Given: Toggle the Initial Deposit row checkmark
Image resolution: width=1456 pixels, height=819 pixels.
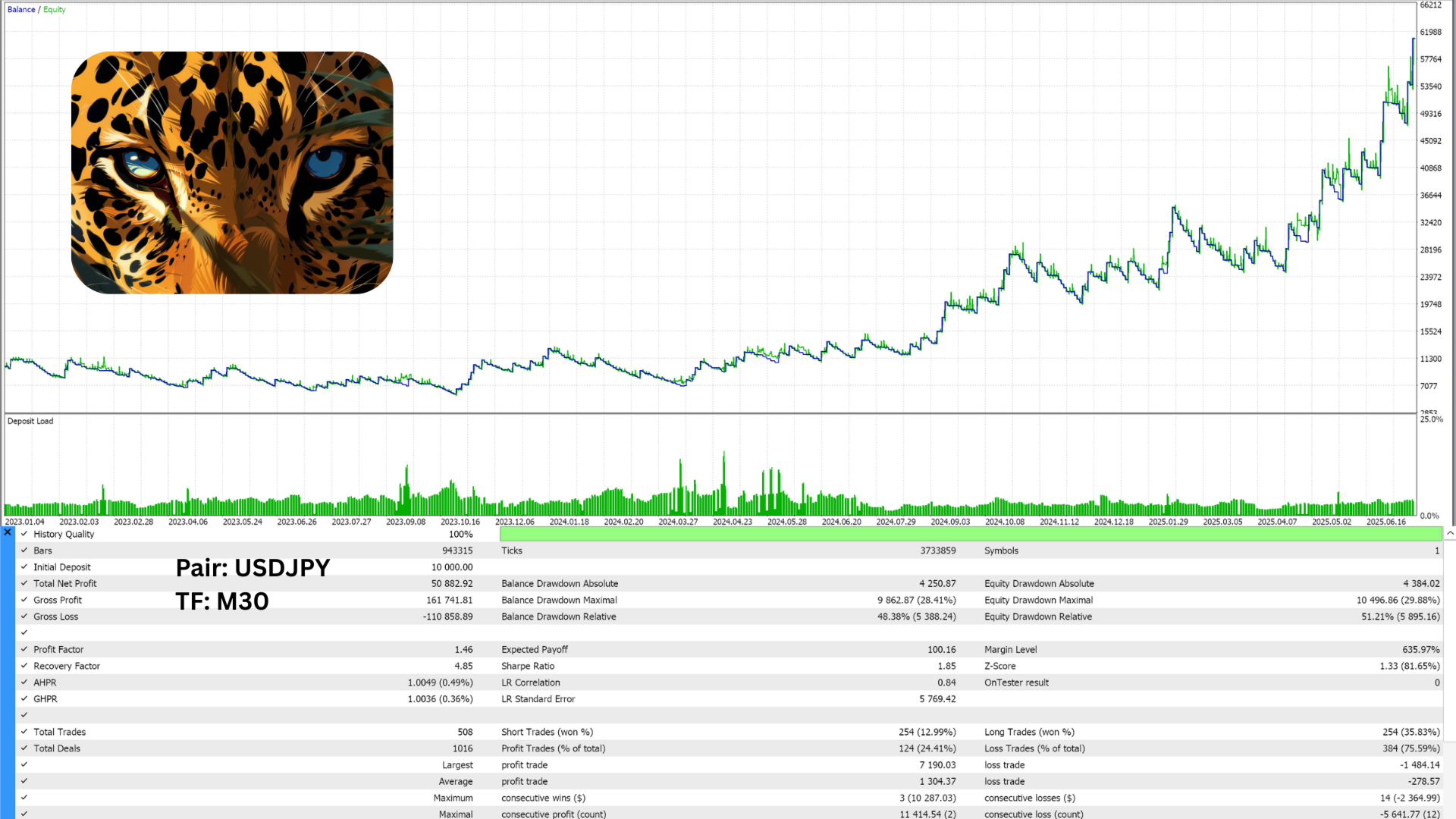Looking at the screenshot, I should coord(24,567).
